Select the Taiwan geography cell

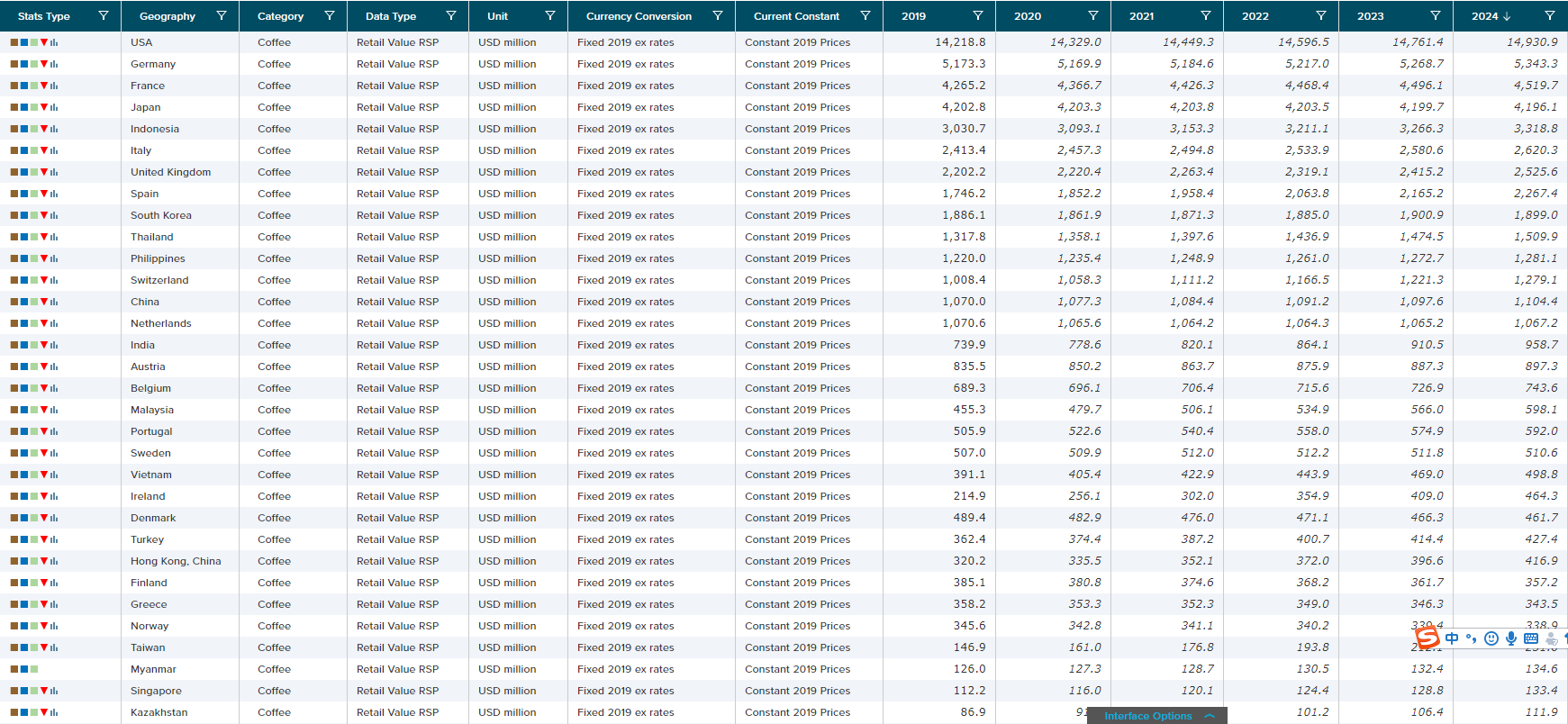click(x=180, y=647)
